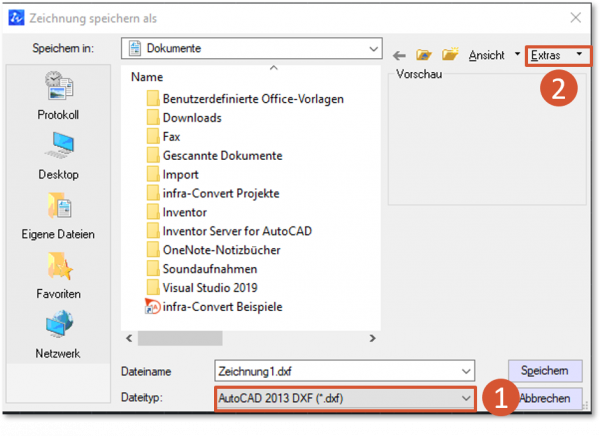This screenshot has width=600, height=436.
Task: Open the Netzwerk shortcut
Action: click(58, 335)
